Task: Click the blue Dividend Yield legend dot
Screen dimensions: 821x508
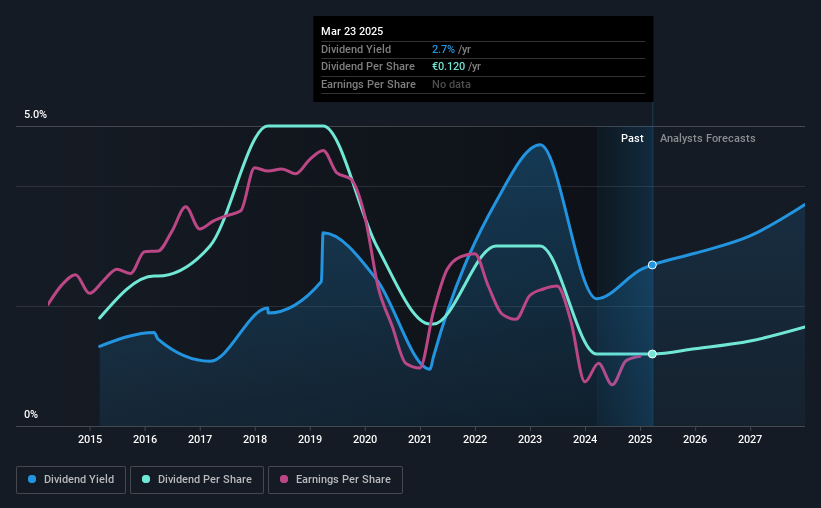Action: (32, 479)
